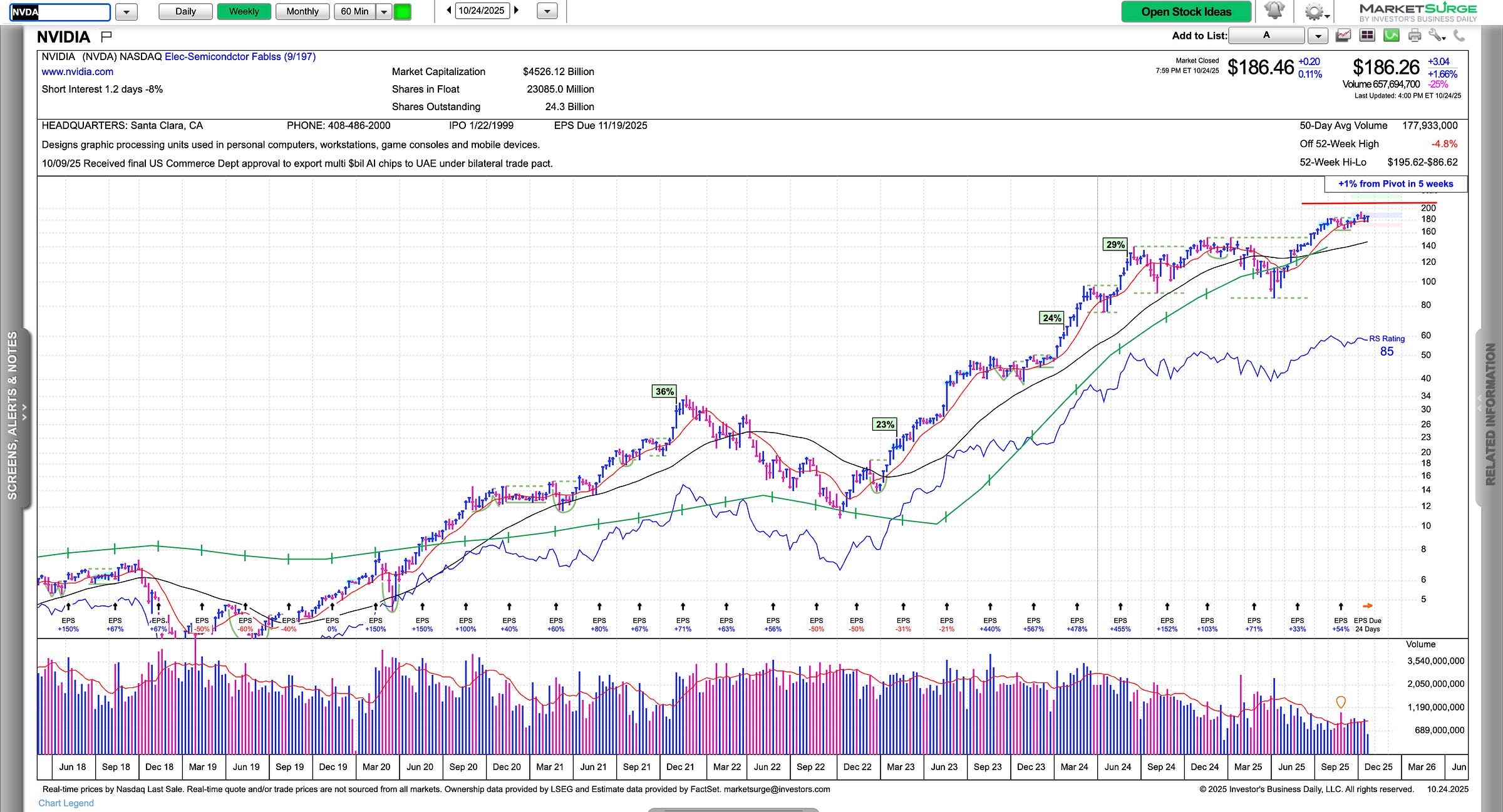Toggle the green square indicator button
Image resolution: width=1503 pixels, height=812 pixels.
(x=403, y=11)
